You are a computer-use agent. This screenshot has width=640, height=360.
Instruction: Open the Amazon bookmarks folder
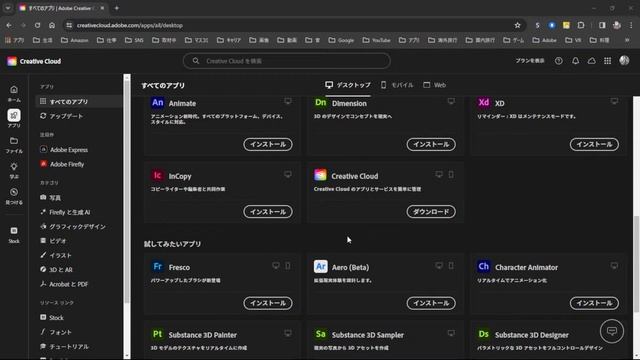coord(75,40)
